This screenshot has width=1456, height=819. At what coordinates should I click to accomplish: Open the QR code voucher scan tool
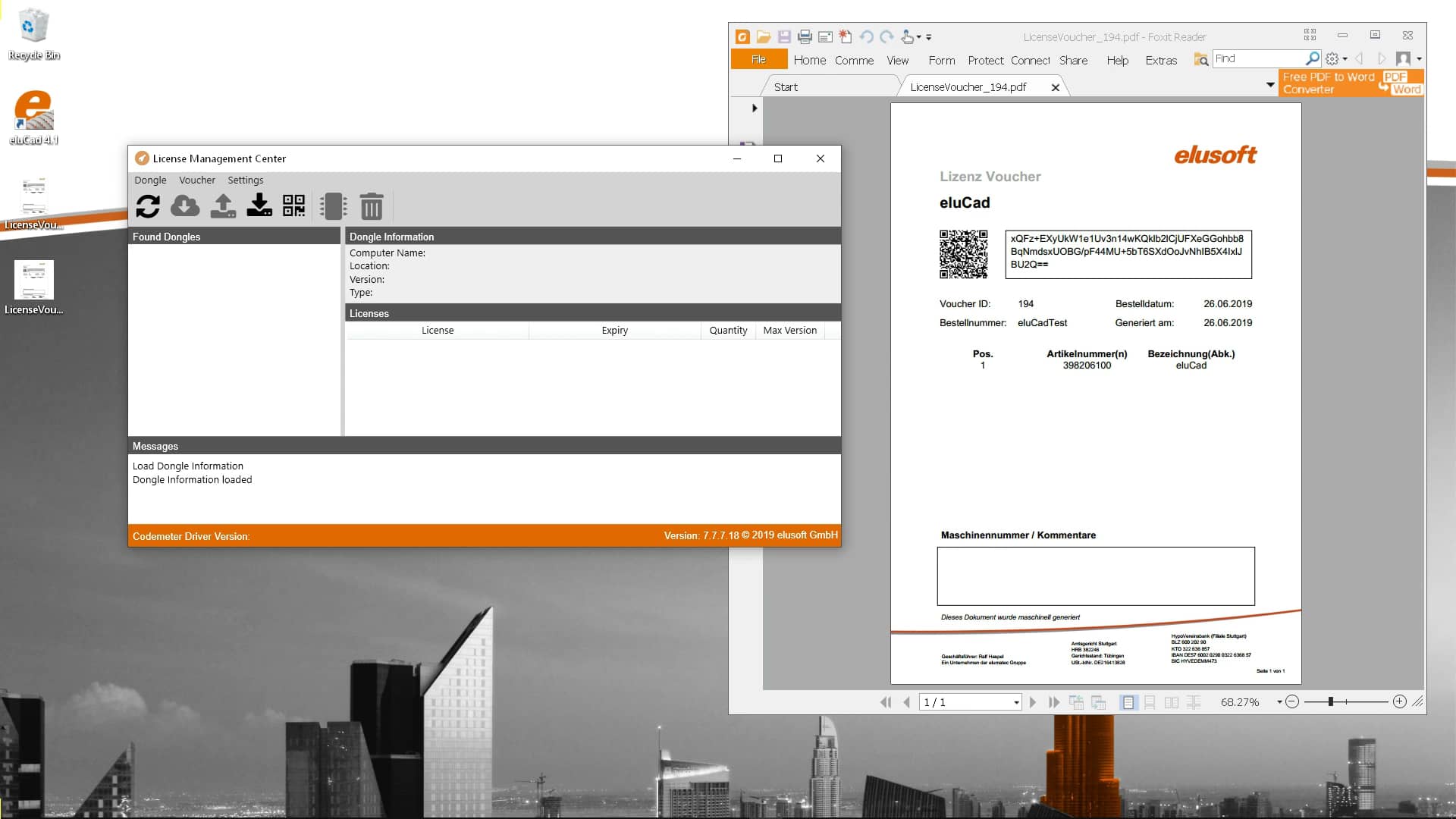(x=294, y=206)
